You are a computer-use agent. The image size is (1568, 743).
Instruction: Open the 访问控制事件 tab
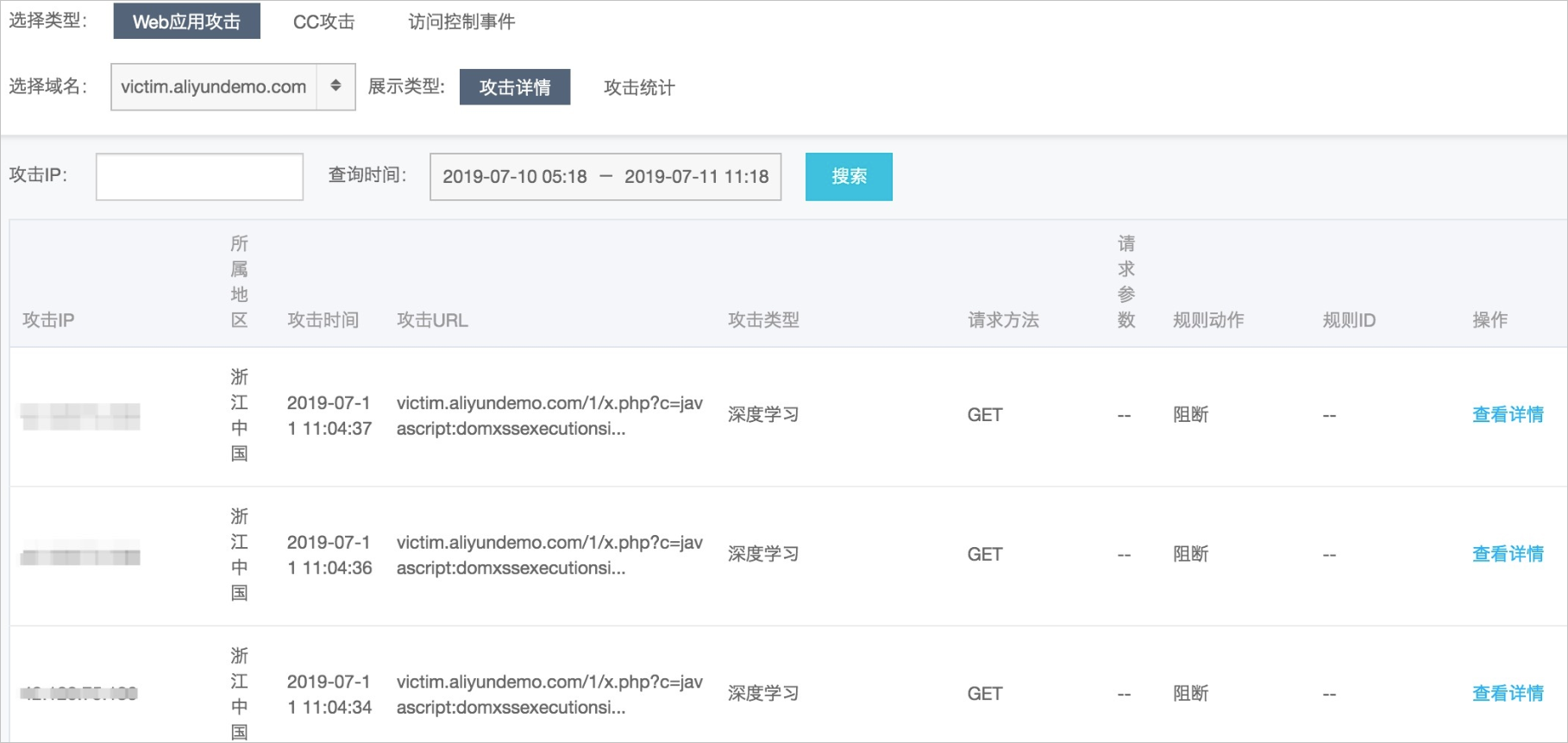461,22
